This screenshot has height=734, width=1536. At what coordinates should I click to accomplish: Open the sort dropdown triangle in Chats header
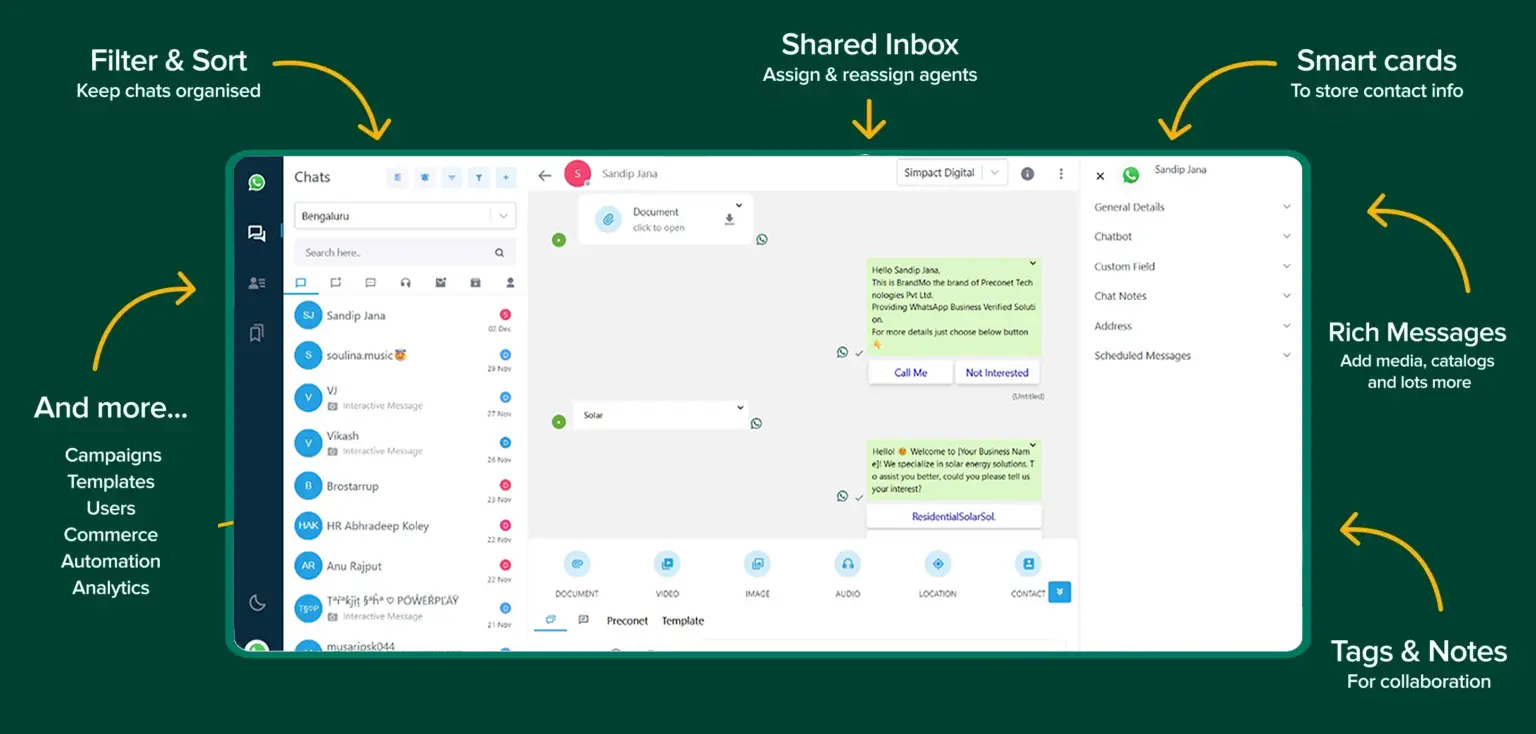pyautogui.click(x=452, y=177)
